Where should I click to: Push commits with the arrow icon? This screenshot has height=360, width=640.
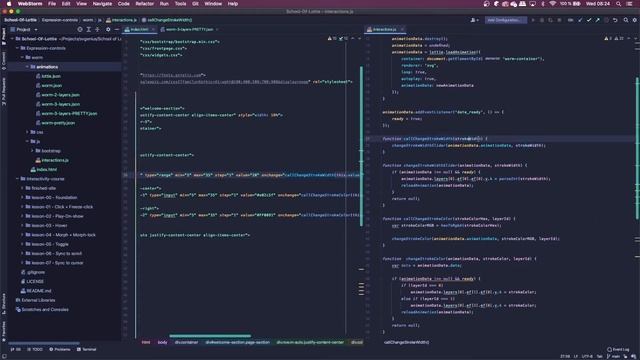click(598, 20)
